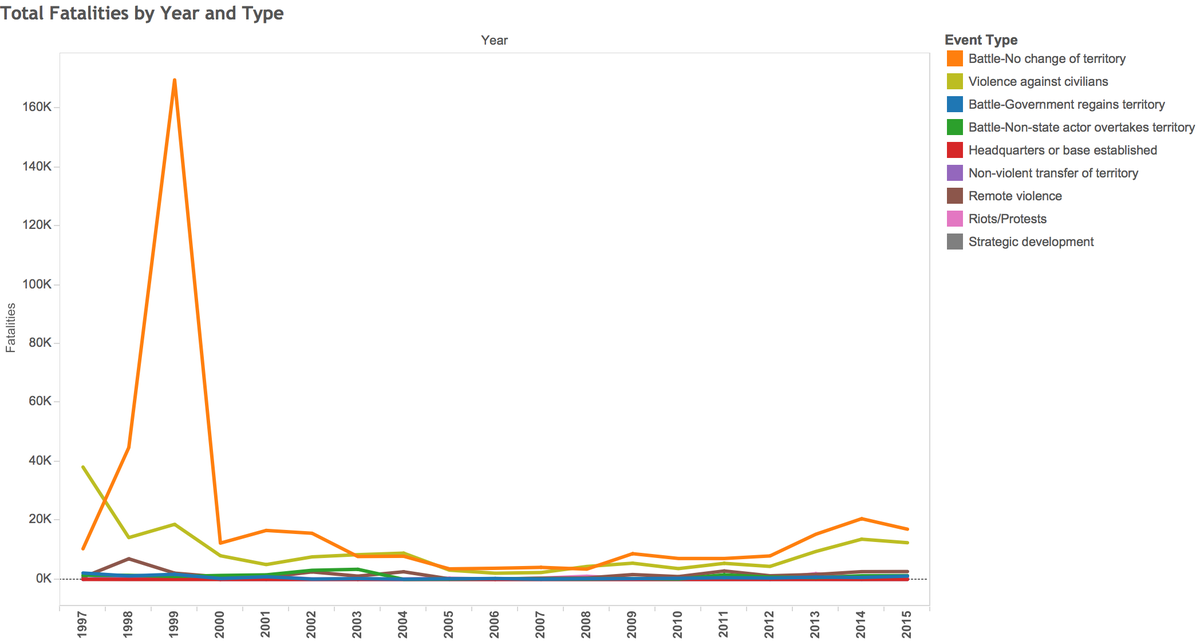1200x641 pixels.
Task: Click the orange Battle-No change of territory swatch
Action: click(954, 59)
